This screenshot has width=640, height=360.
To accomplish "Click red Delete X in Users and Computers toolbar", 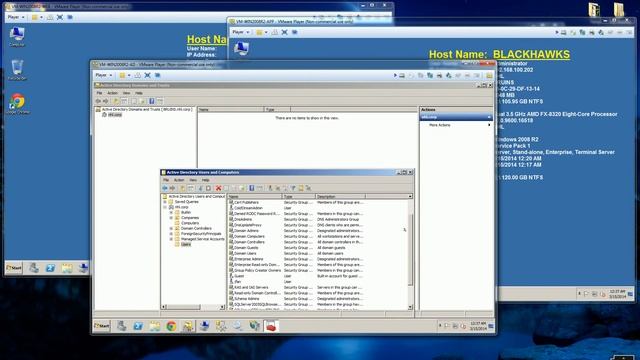I will click(x=218, y=188).
